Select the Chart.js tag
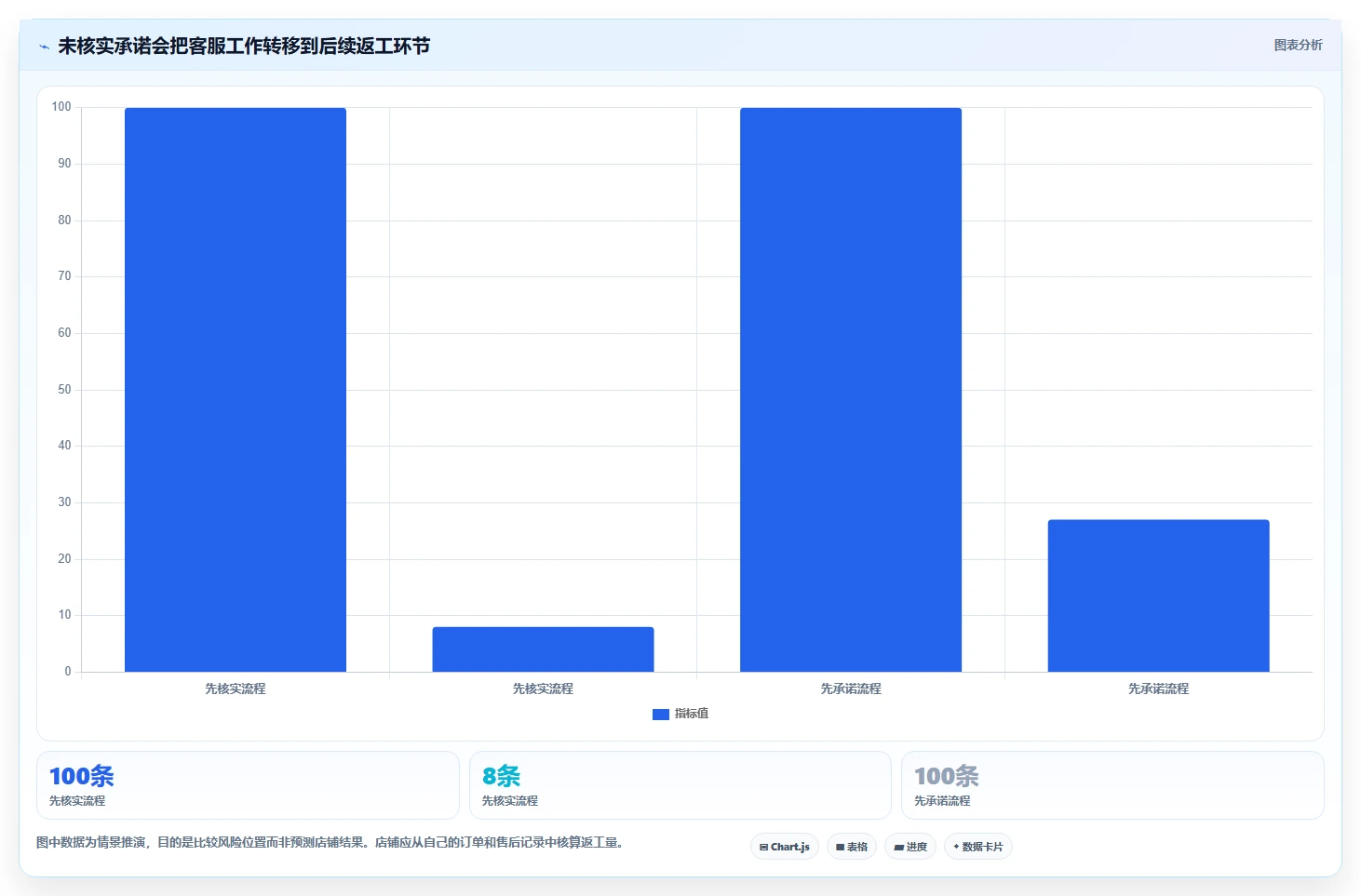 785,847
